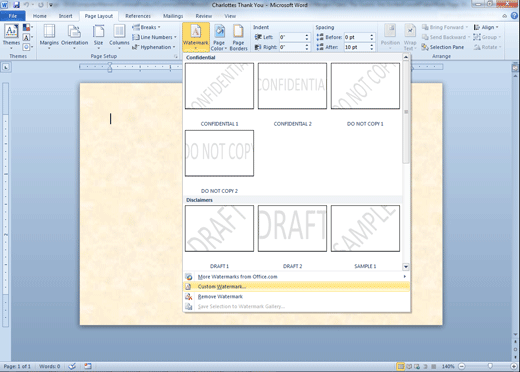The height and width of the screenshot is (372, 520).
Task: Click the Undo icon in Quick Access
Action: pyautogui.click(x=26, y=5)
